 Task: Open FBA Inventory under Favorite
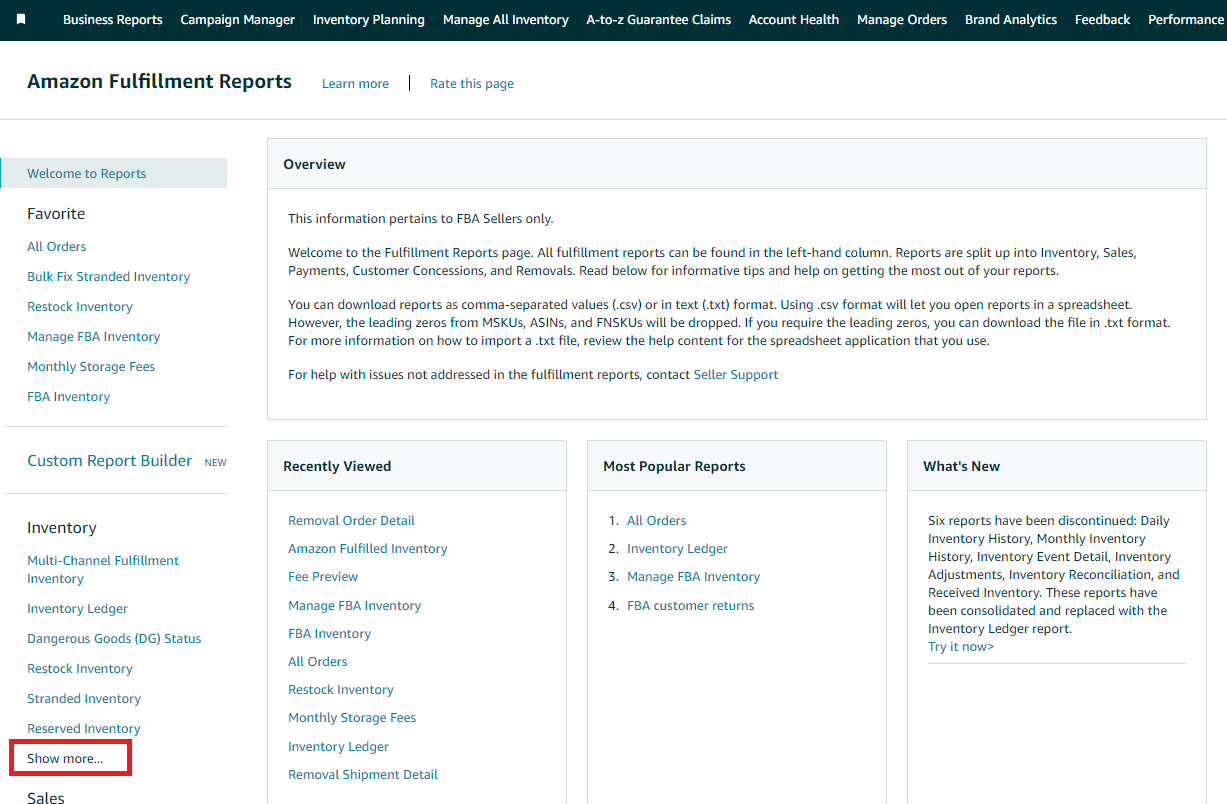point(69,397)
